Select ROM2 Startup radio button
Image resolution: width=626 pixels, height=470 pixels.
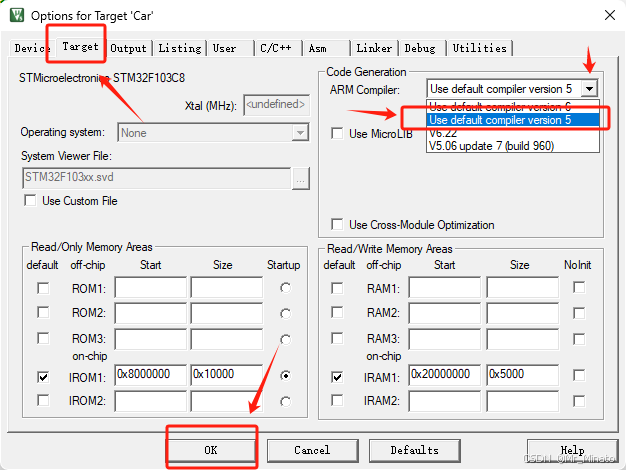(x=285, y=313)
